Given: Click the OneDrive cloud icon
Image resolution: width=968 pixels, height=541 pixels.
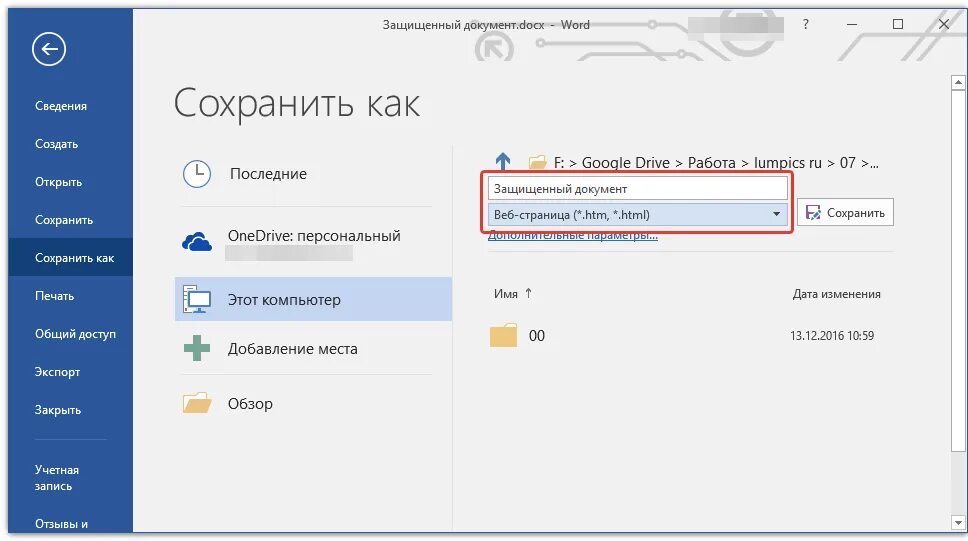Looking at the screenshot, I should click(197, 241).
